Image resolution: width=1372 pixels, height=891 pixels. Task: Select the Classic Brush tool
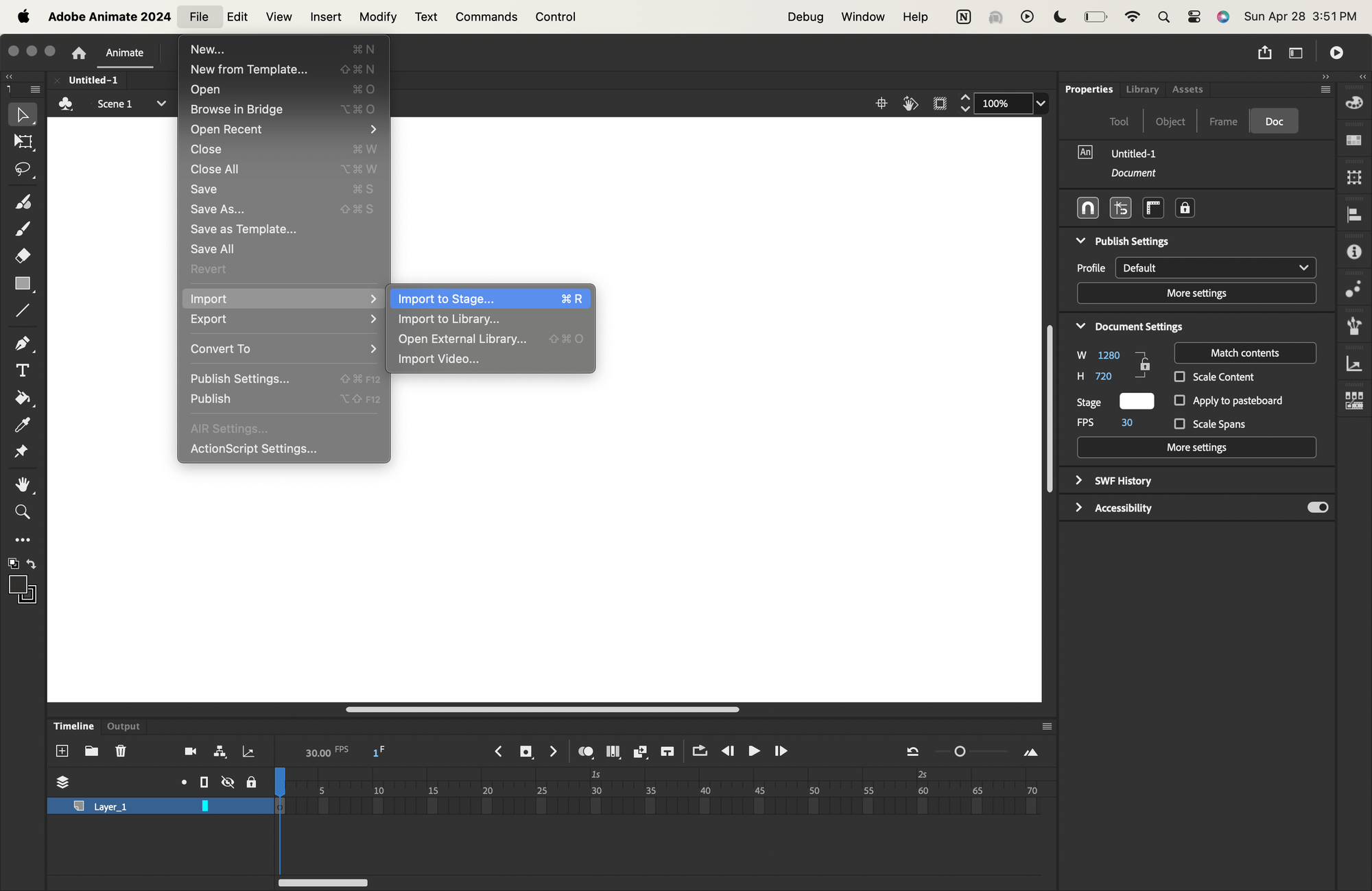coord(23,228)
